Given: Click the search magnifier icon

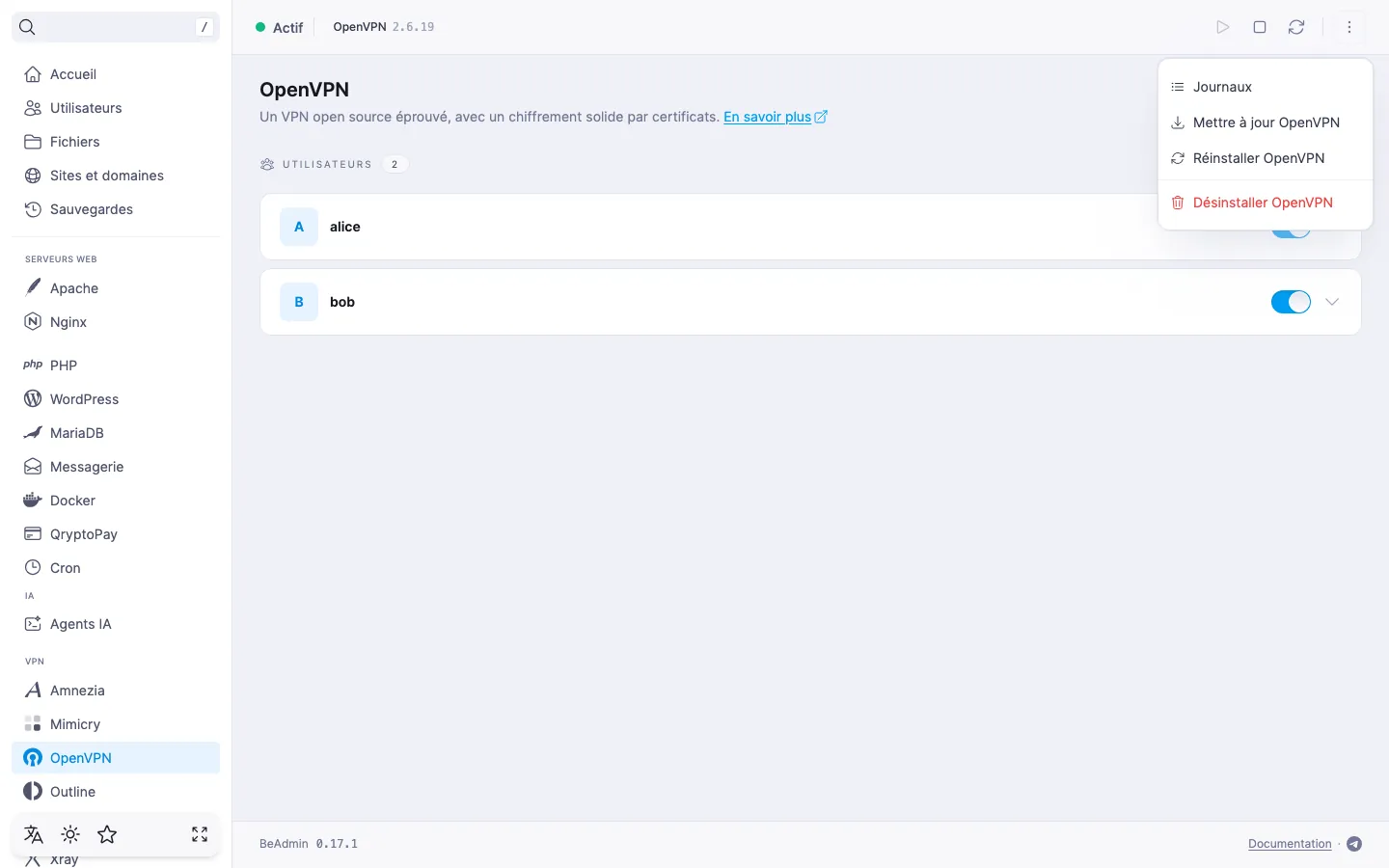Looking at the screenshot, I should tap(27, 27).
